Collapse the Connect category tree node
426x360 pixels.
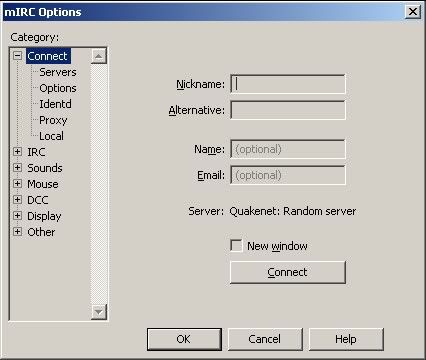coord(17,56)
